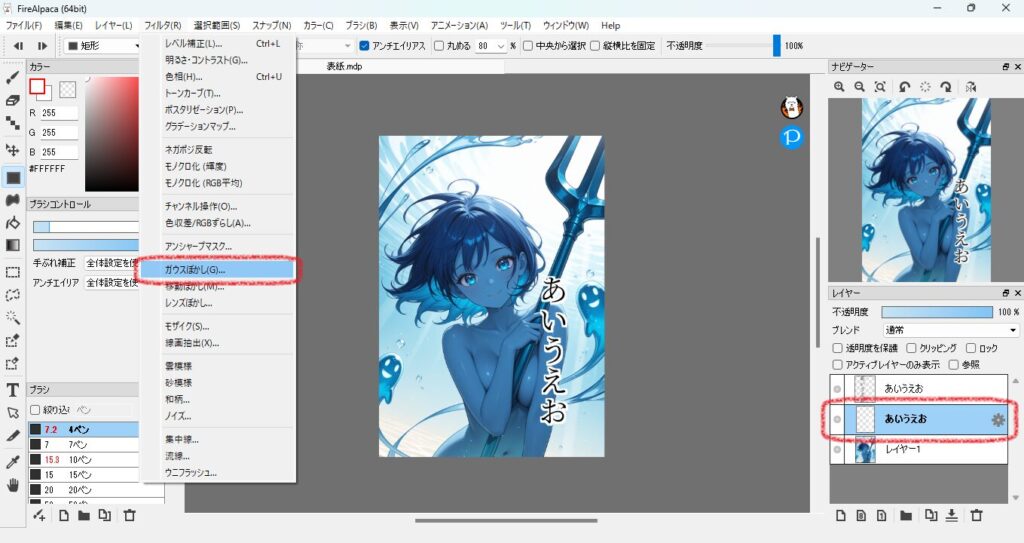This screenshot has width=1024, height=543.
Task: Choose the Bucket fill tool
Action: 13,222
